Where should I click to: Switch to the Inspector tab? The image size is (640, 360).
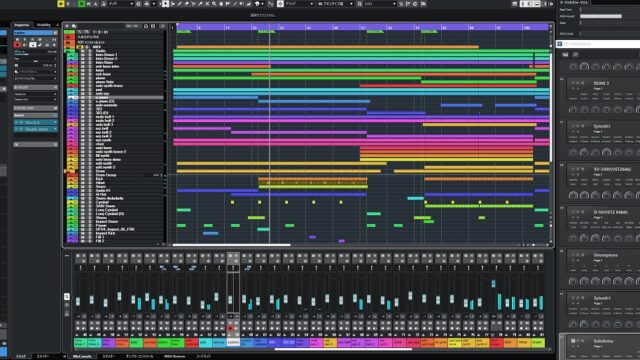click(22, 25)
